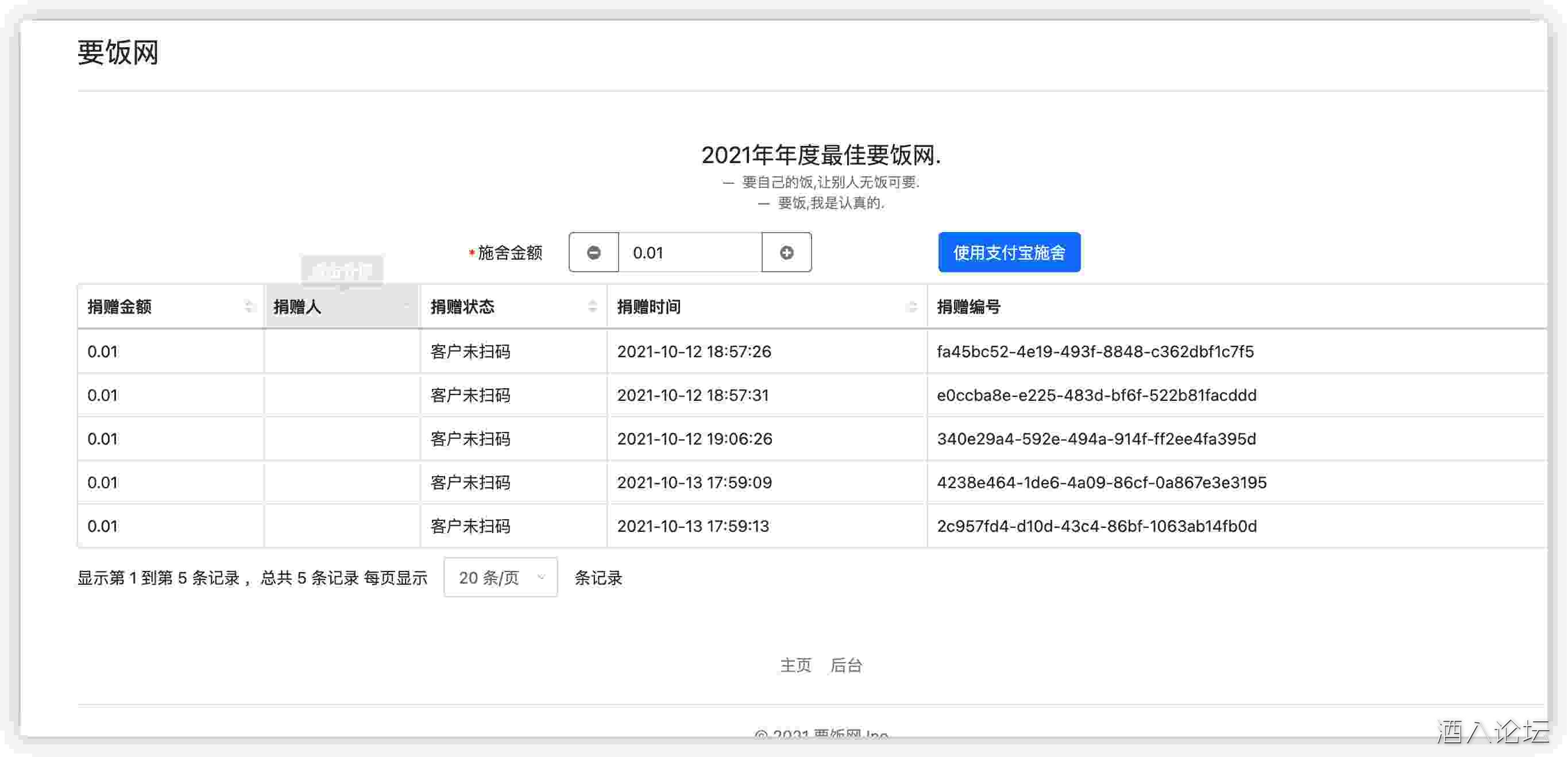Go to the 主页 footer link
The width and height of the screenshot is (1568, 757).
coord(795,665)
